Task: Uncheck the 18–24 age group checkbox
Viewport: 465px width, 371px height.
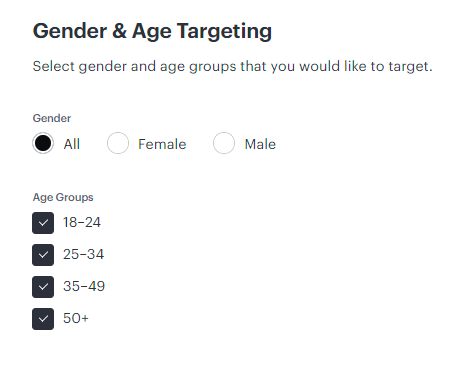Action: [43, 223]
